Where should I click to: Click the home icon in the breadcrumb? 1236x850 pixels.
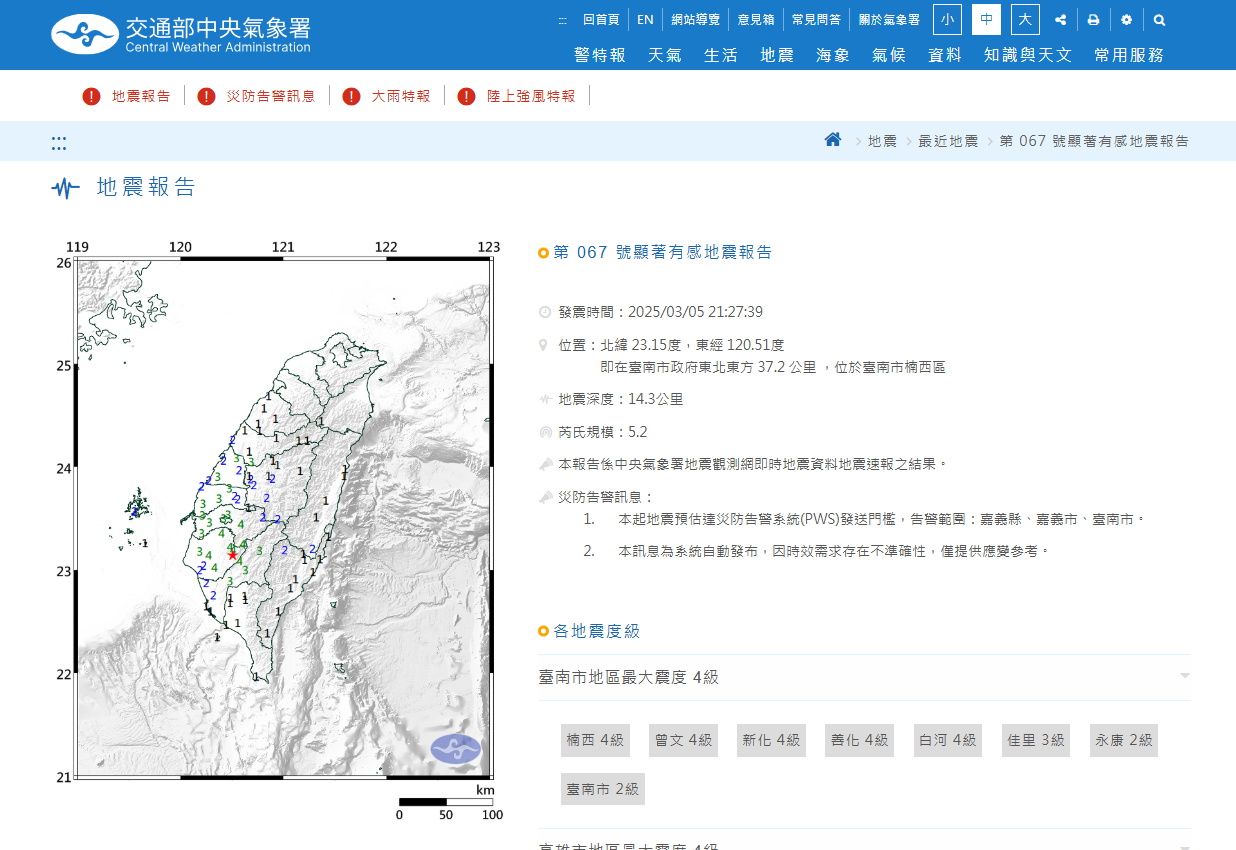pos(832,140)
